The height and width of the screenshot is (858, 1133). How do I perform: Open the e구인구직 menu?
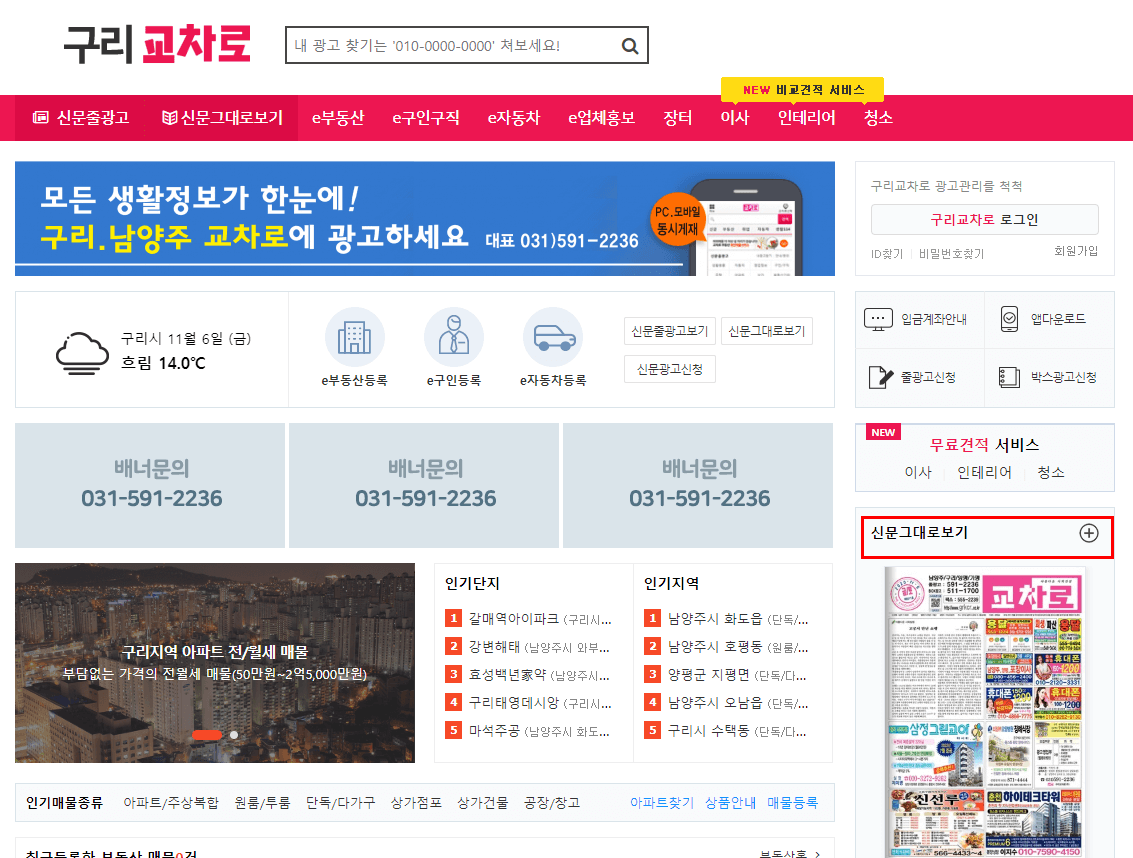pyautogui.click(x=426, y=117)
